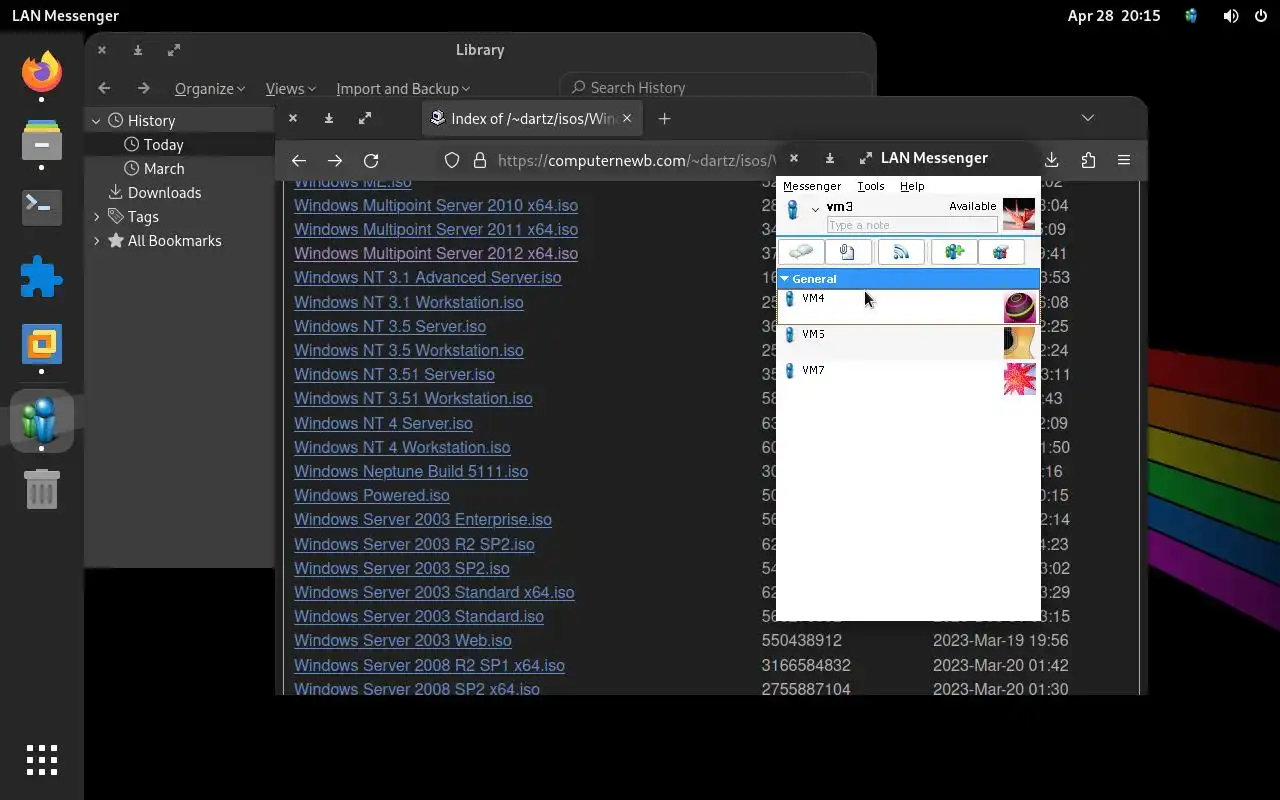Reload the Firefox page

coord(371,160)
